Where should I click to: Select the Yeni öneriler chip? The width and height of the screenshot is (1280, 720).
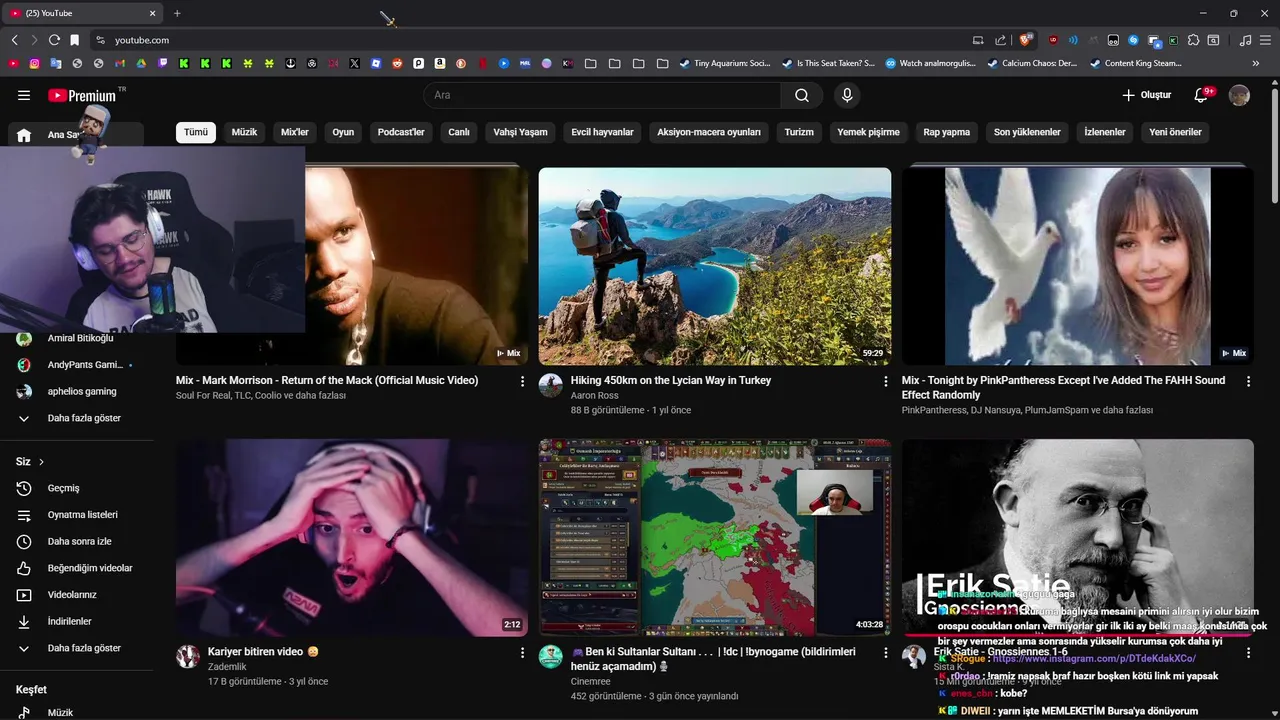[x=1175, y=132]
